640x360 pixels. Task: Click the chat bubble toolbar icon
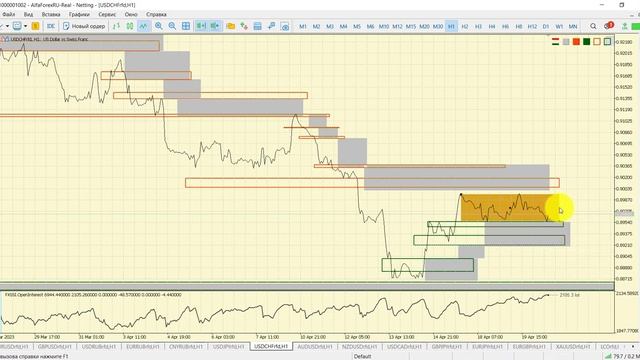pyautogui.click(x=17, y=26)
